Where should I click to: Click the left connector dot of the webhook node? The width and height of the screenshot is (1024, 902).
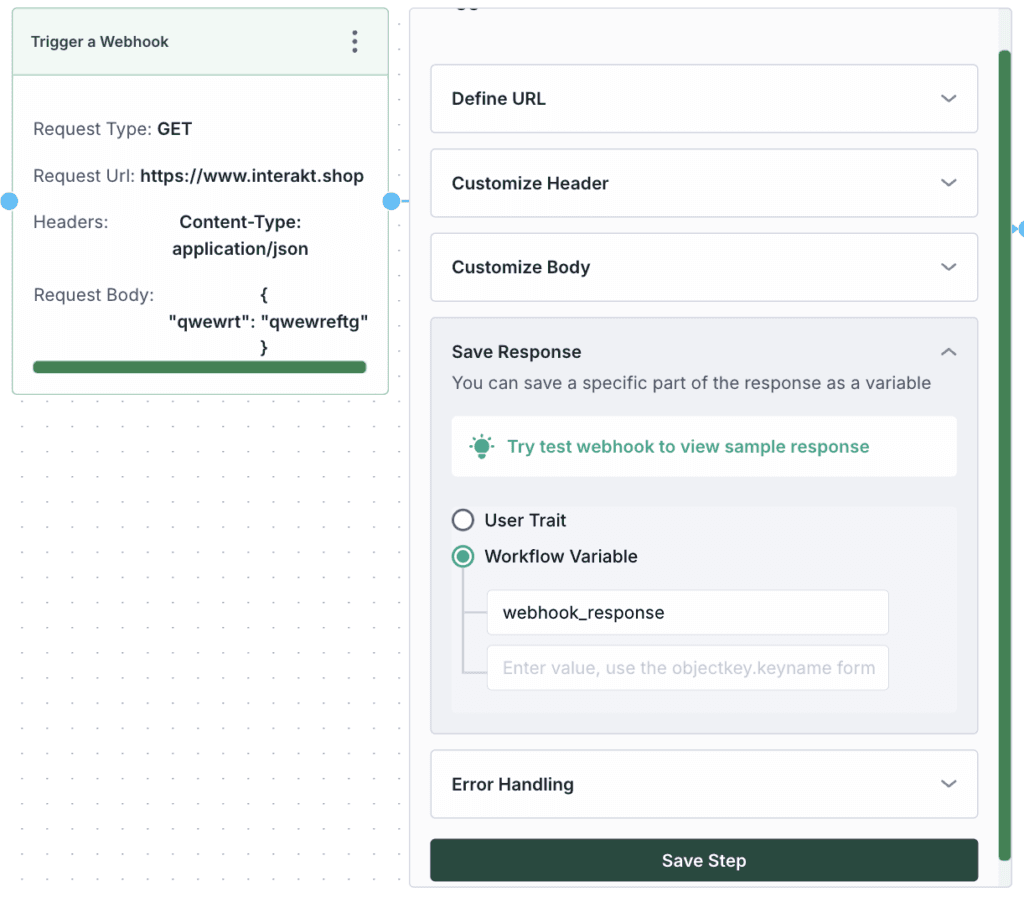pos(9,201)
